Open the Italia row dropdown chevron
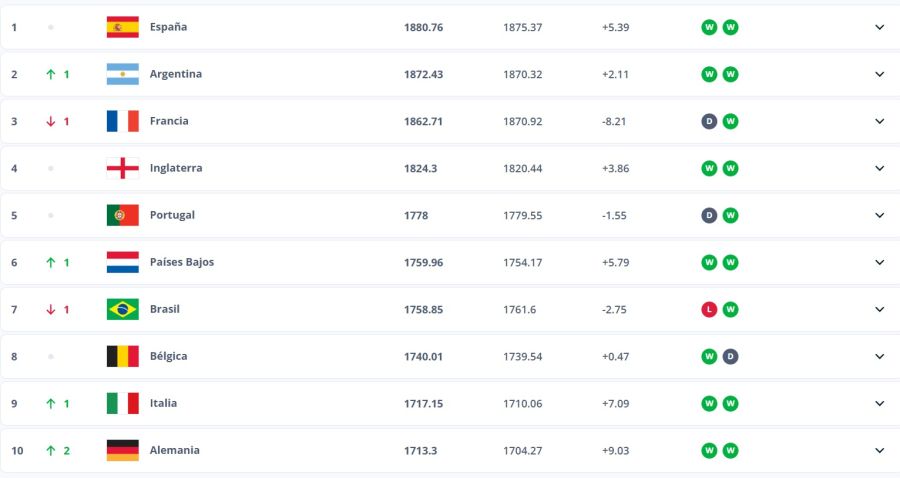The height and width of the screenshot is (478, 900). [880, 403]
